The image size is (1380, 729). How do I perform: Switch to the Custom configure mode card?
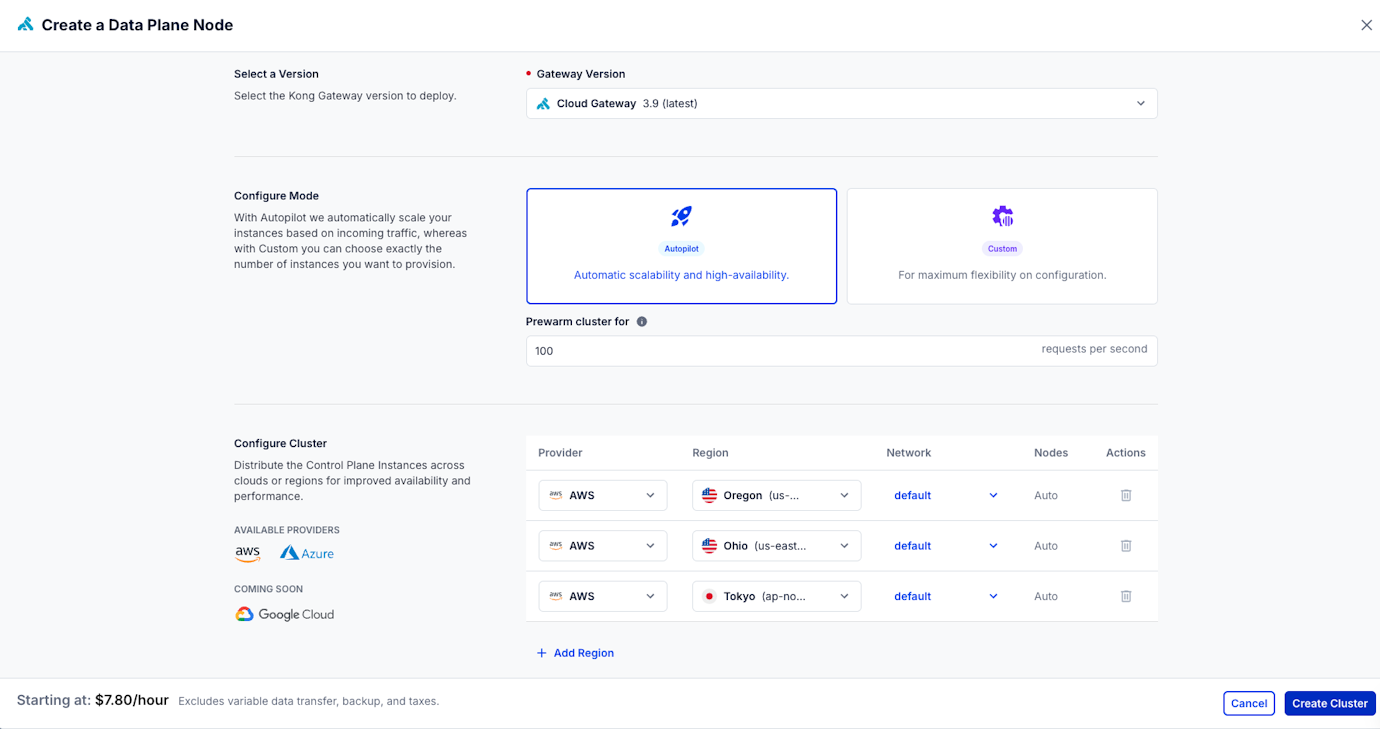coord(1002,245)
